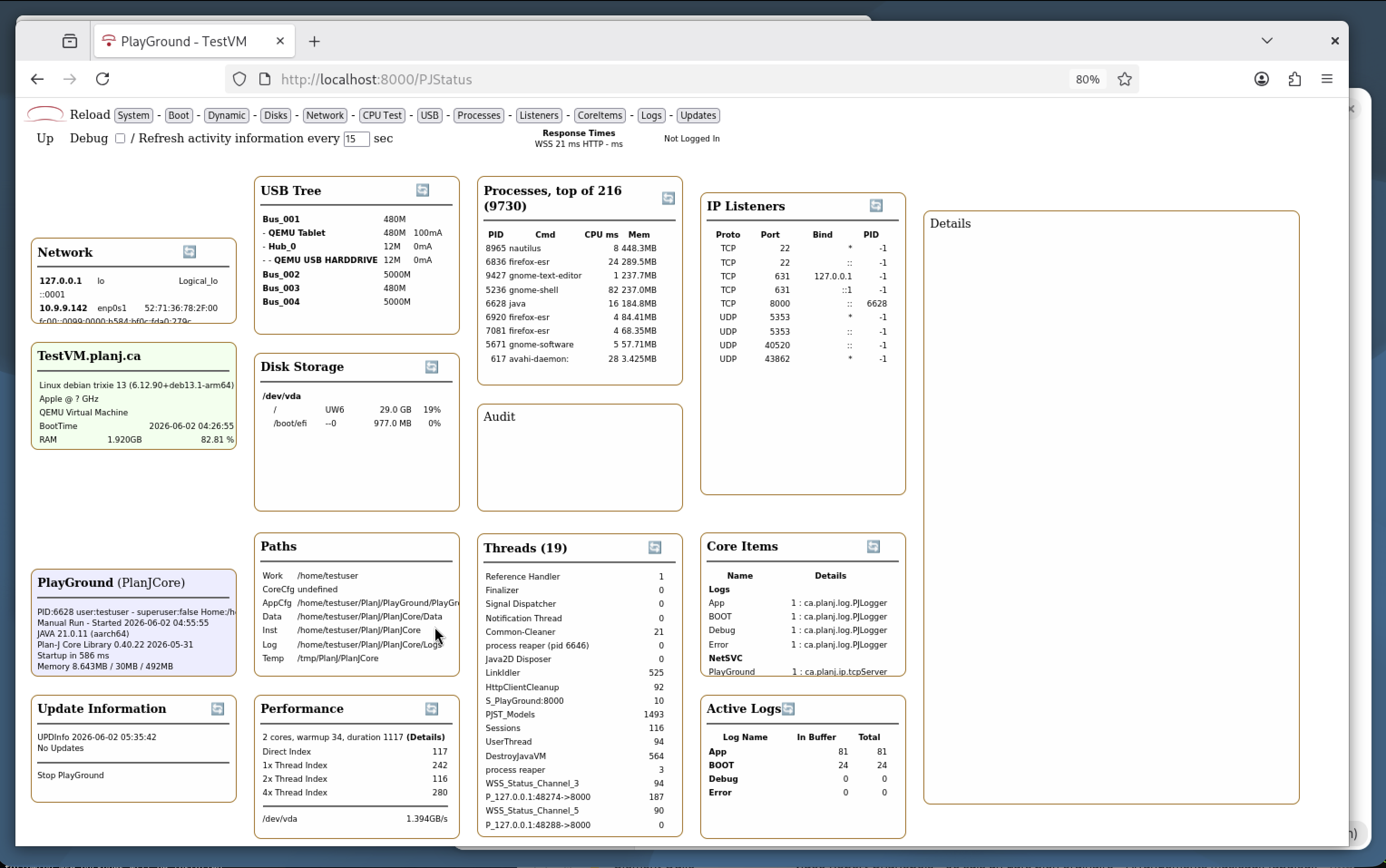Refresh the Network panel
This screenshot has height=868, width=1386.
[x=190, y=251]
